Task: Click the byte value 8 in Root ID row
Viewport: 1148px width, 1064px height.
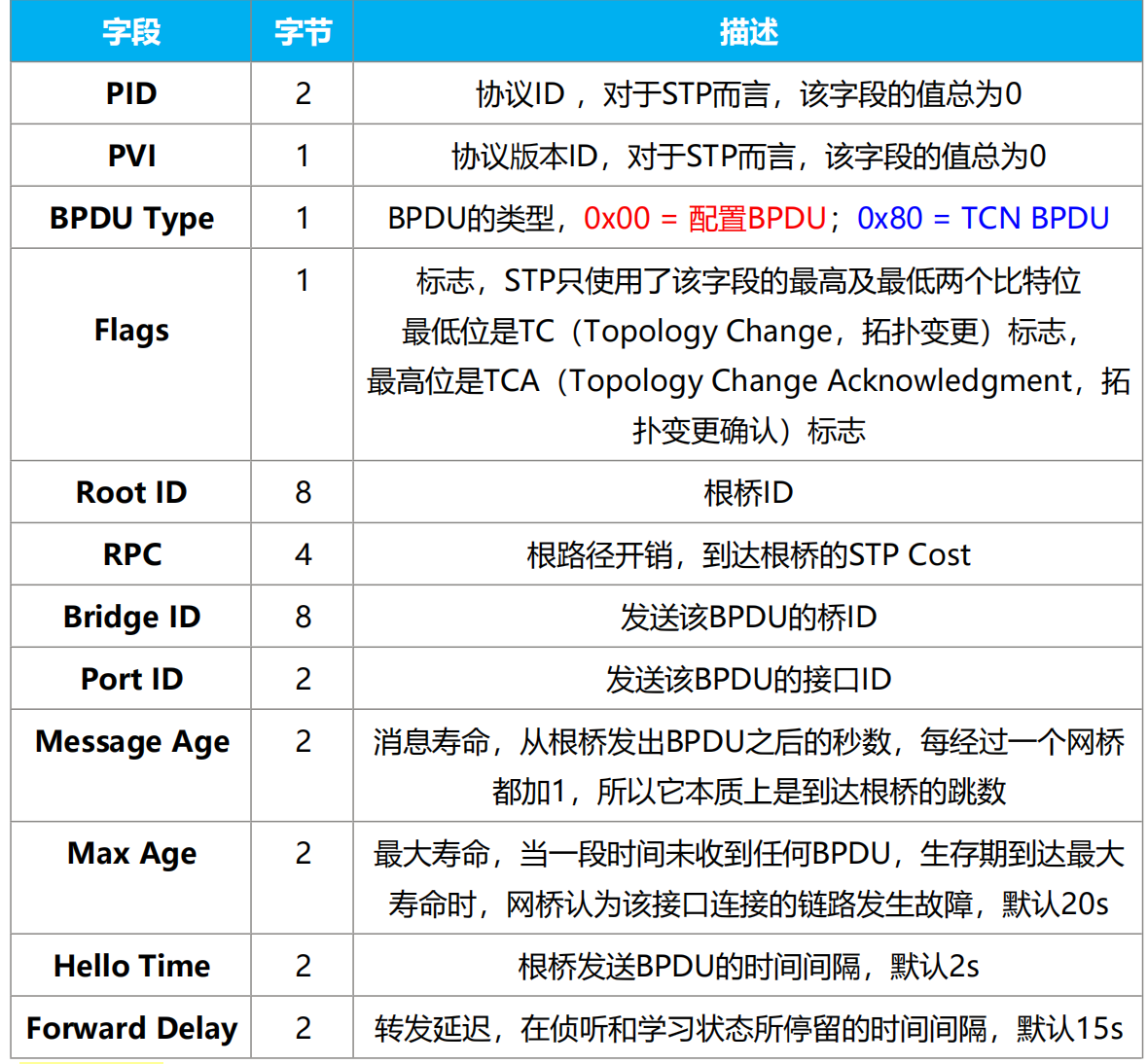Action: pos(304,492)
